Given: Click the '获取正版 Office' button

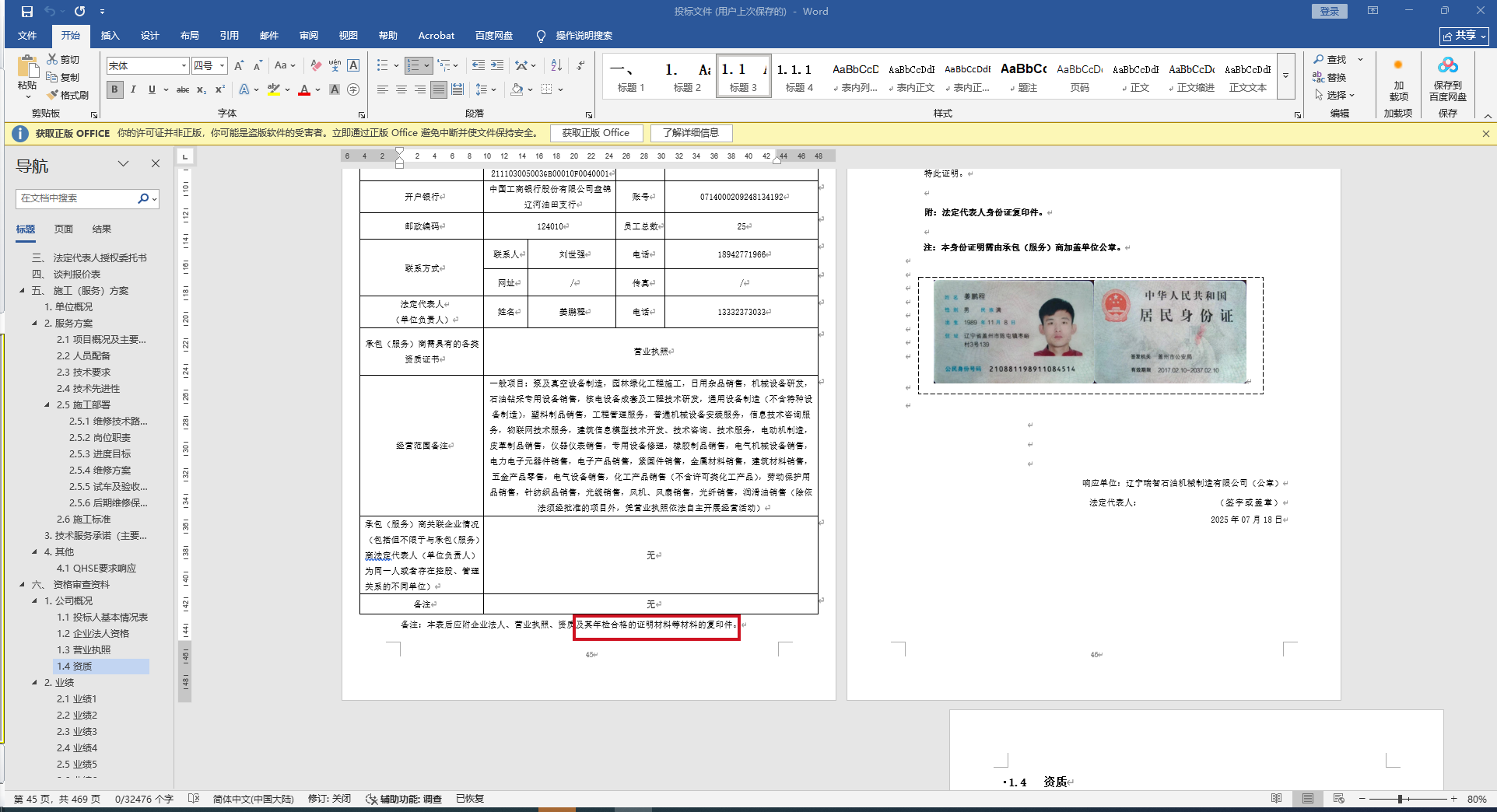Looking at the screenshot, I should click(596, 133).
